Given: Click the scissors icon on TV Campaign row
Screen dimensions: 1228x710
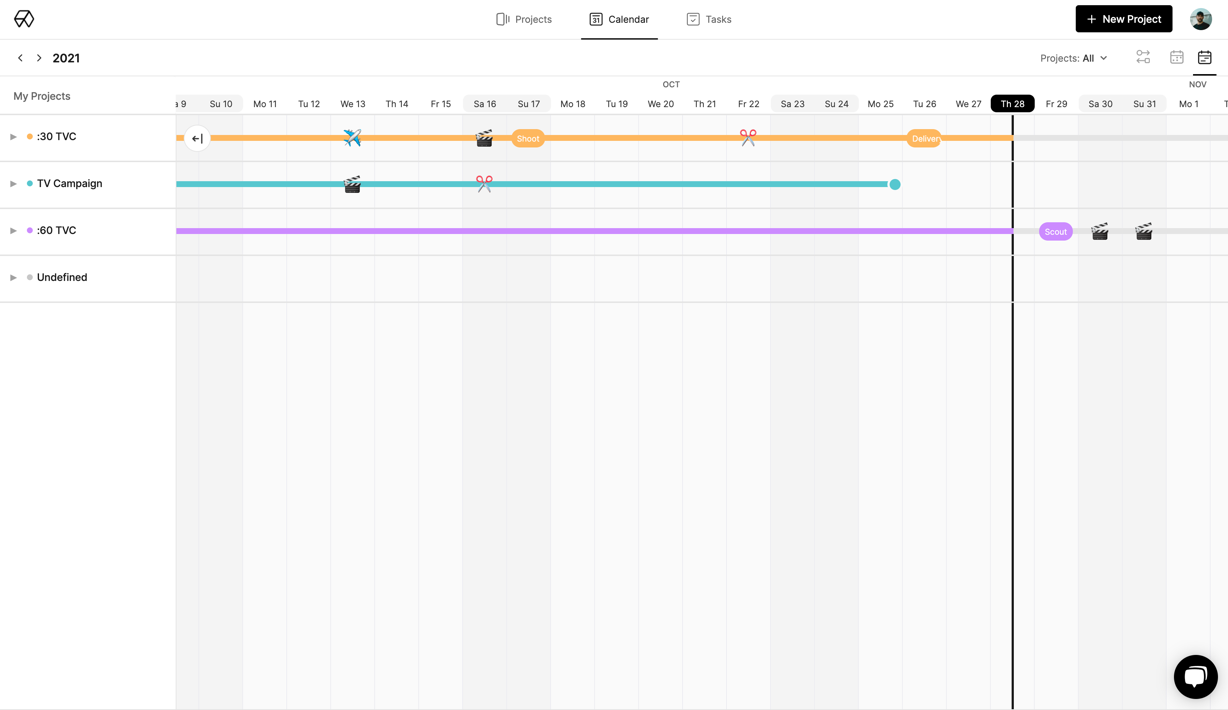Looking at the screenshot, I should point(484,184).
